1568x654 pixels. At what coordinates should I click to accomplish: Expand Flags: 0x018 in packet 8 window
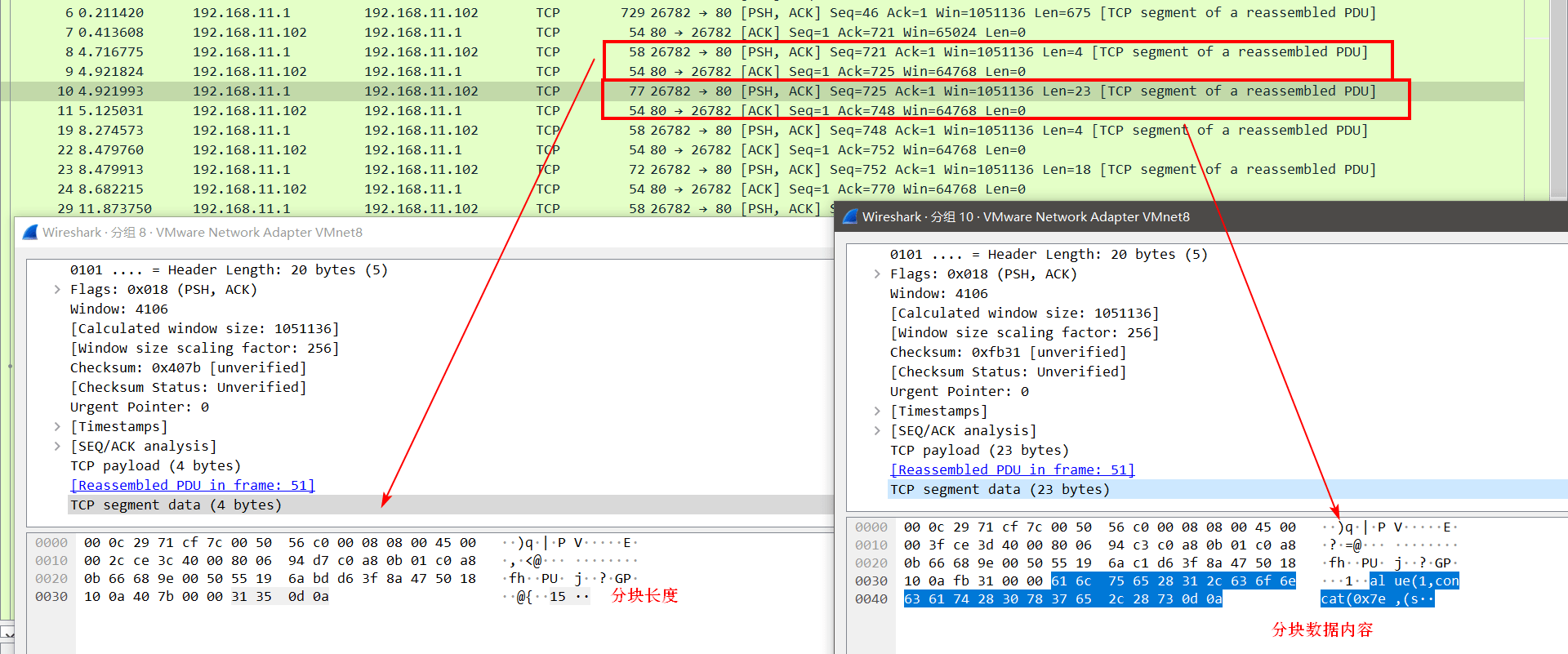coord(57,290)
